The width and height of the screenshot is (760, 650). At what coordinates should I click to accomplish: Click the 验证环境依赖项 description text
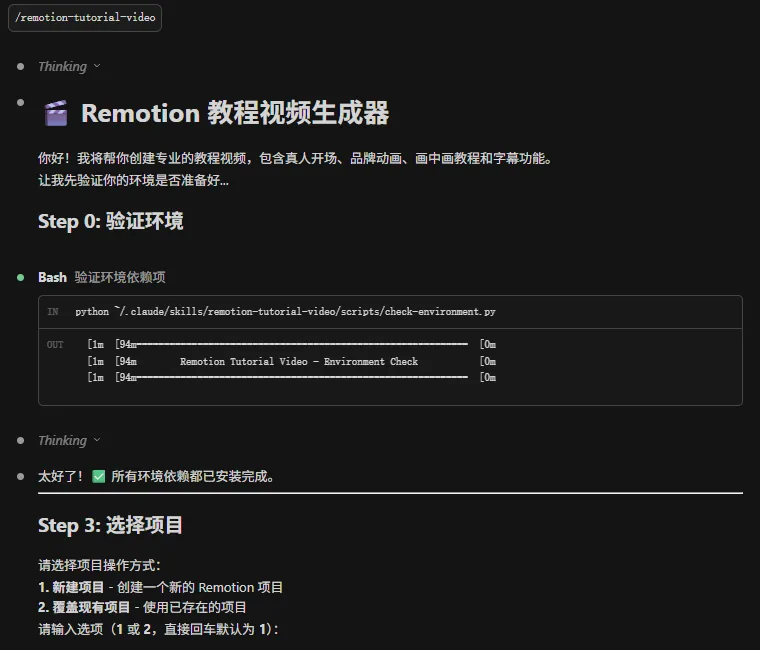point(120,277)
